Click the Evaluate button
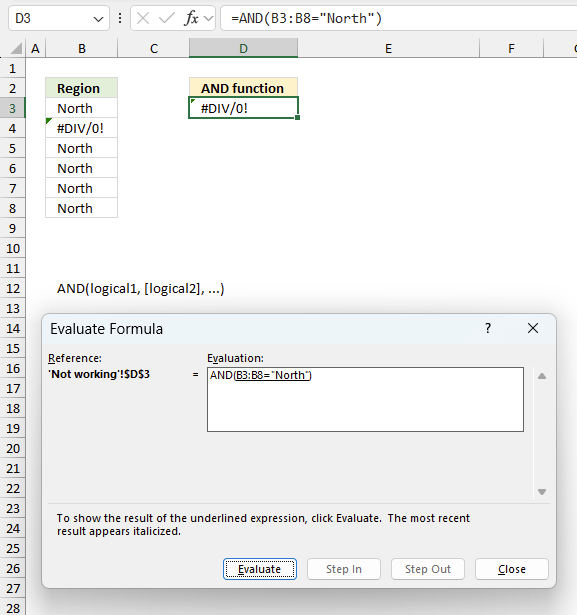The image size is (577, 615). coord(260,569)
